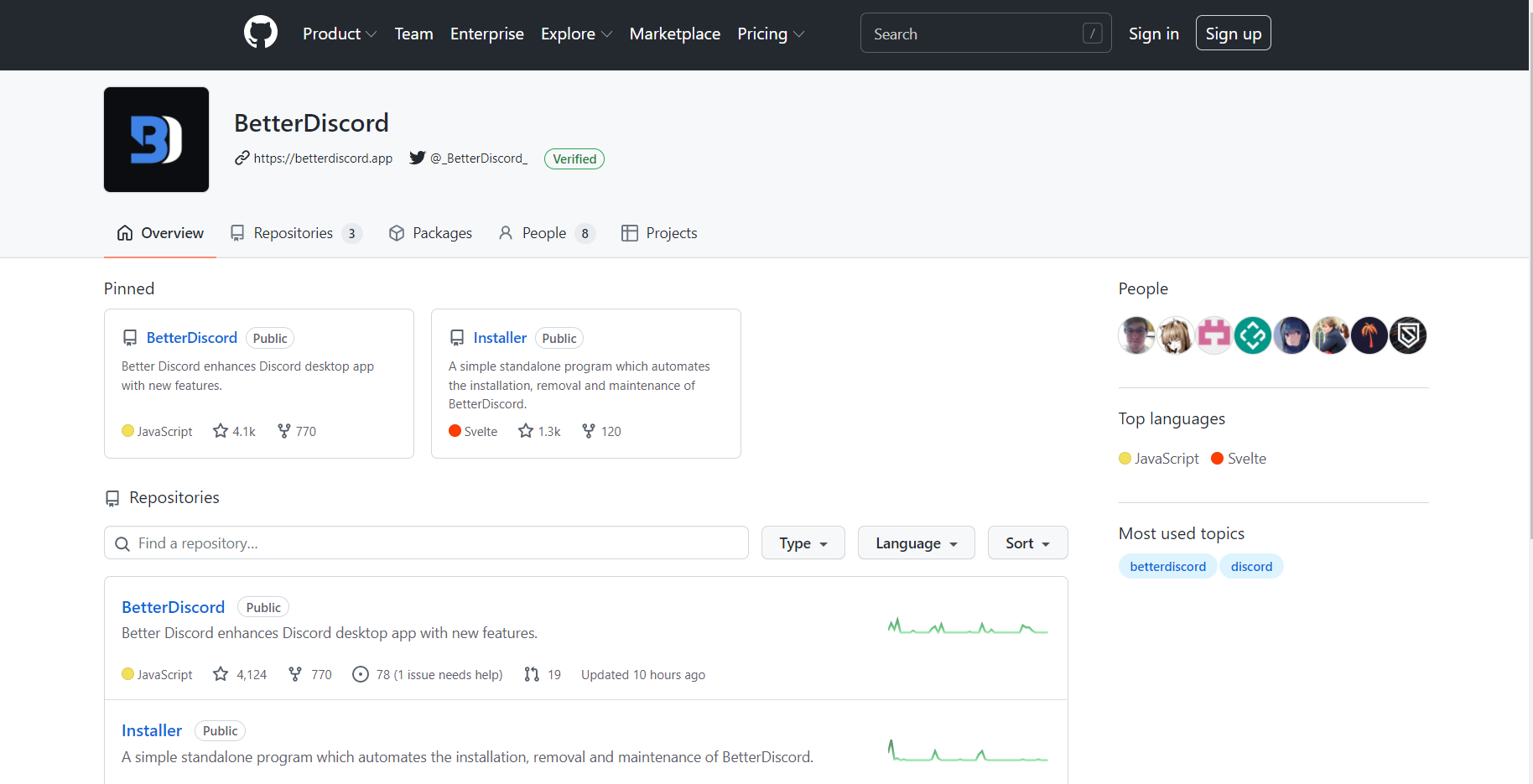
Task: Click the first People avatar in the sidebar
Action: [1136, 335]
